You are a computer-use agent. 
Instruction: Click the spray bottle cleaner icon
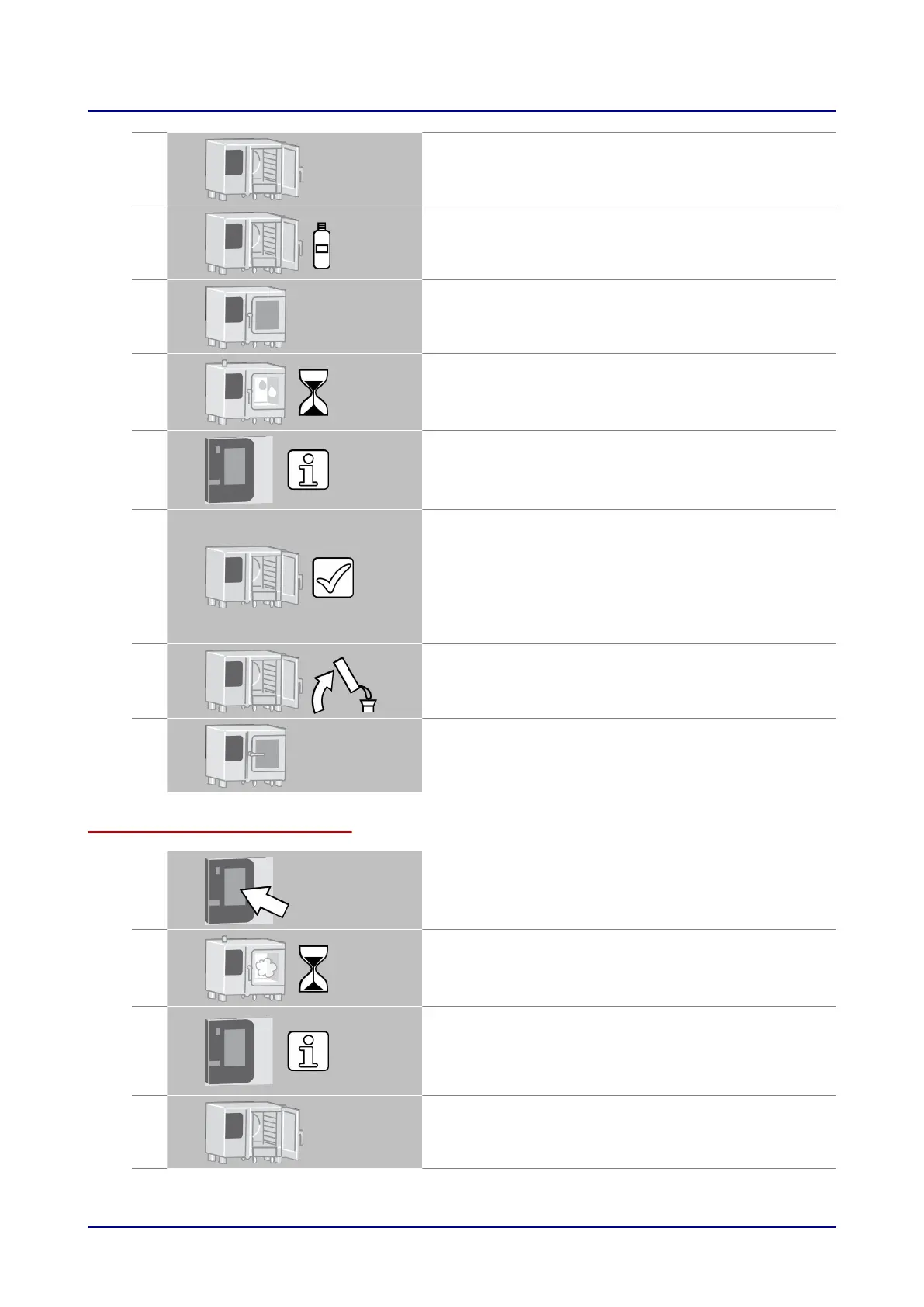(321, 245)
